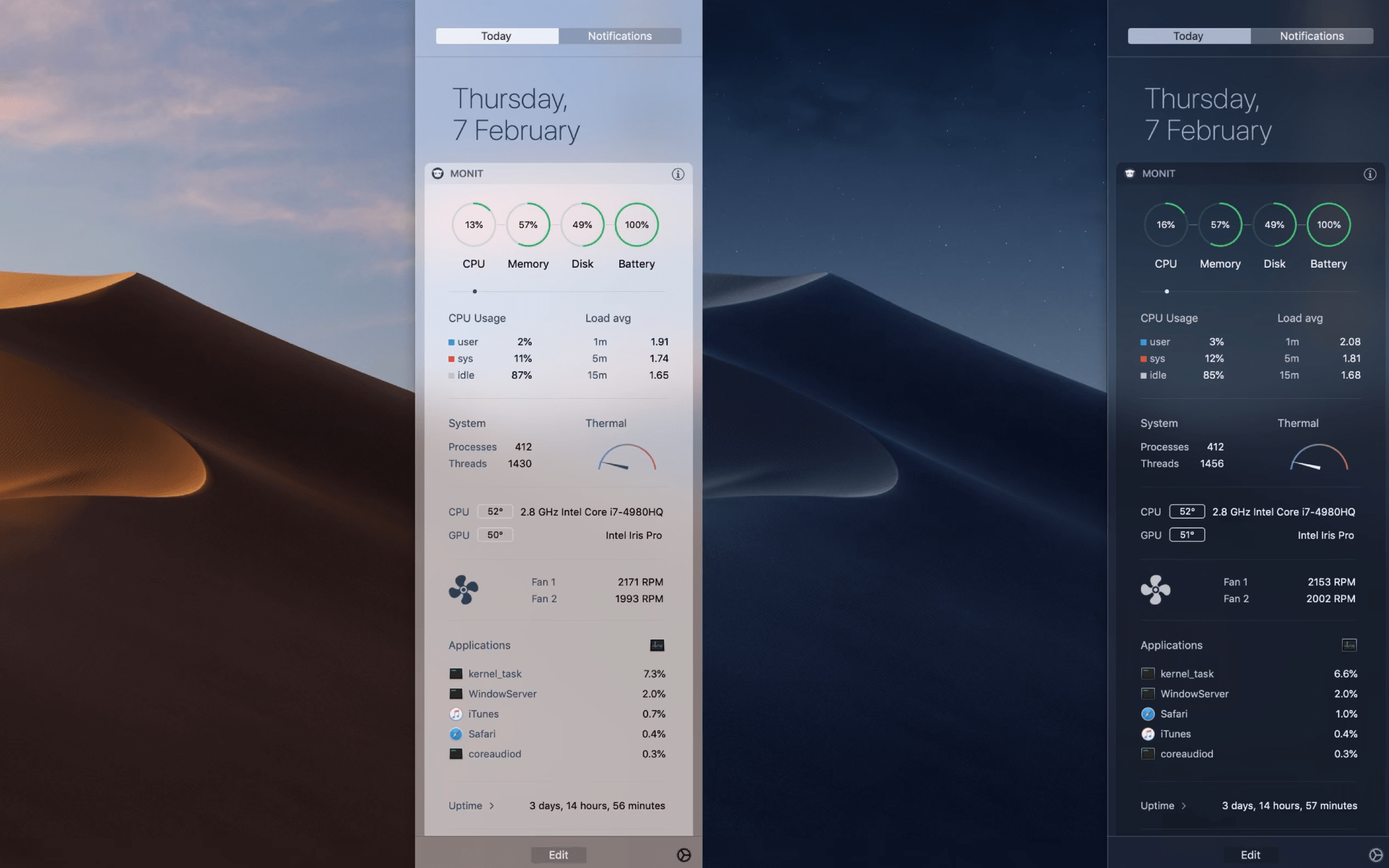Screen dimensions: 1389x868
Task: Click the 16% CPU gauge in dark widget
Action: [1165, 224]
